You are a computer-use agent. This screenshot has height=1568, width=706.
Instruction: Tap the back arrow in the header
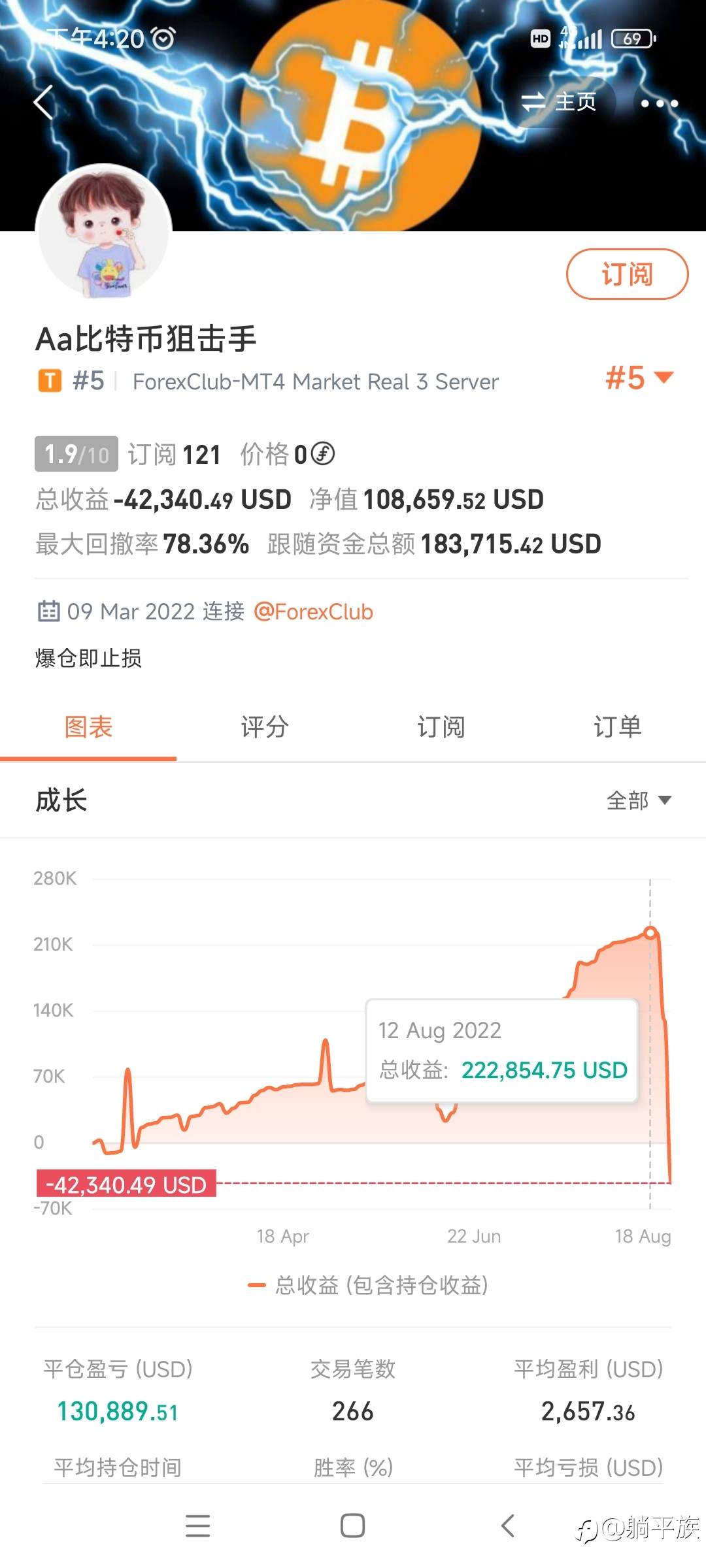click(43, 103)
